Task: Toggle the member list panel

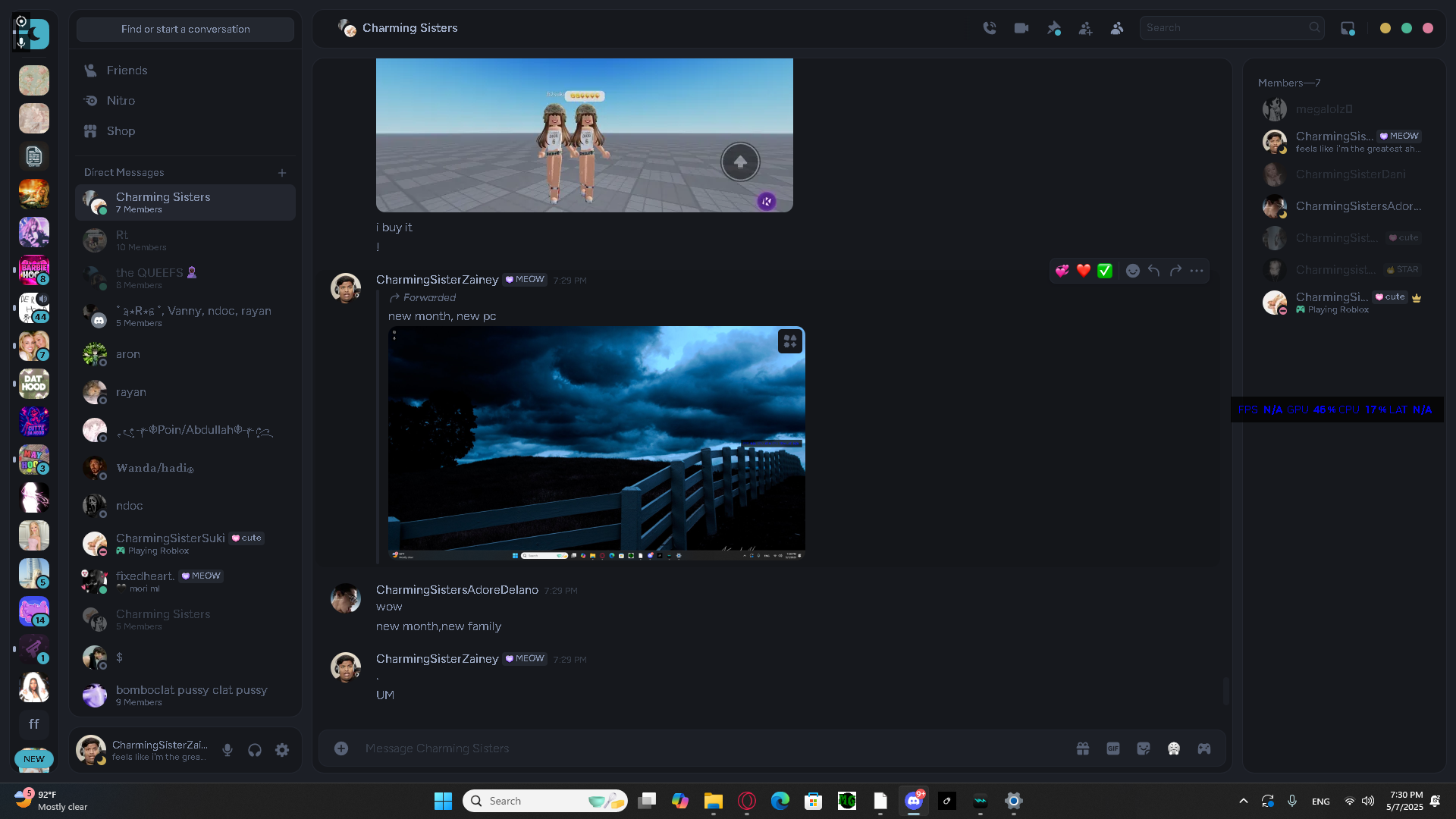Action: coord(1117,28)
